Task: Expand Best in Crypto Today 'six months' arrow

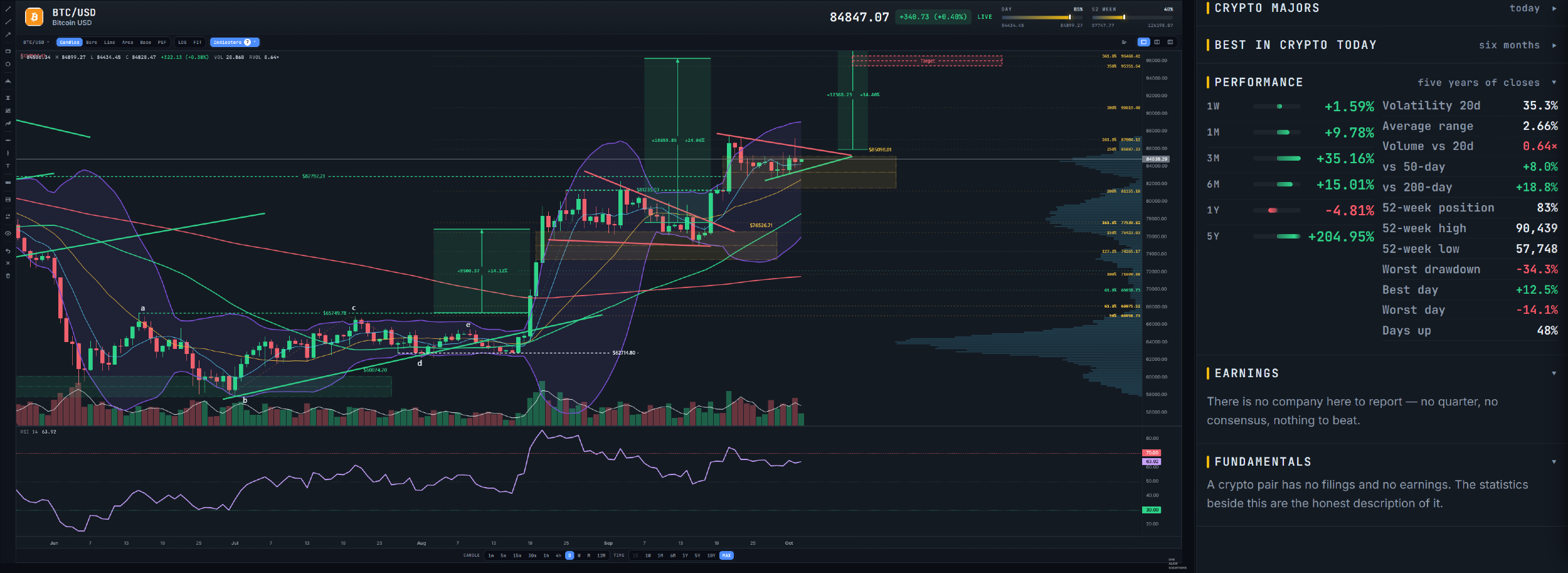Action: 1554,45
